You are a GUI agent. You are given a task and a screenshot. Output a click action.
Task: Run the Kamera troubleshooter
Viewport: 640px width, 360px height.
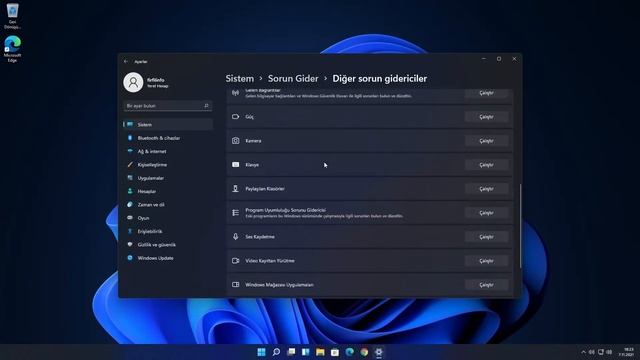(486, 141)
